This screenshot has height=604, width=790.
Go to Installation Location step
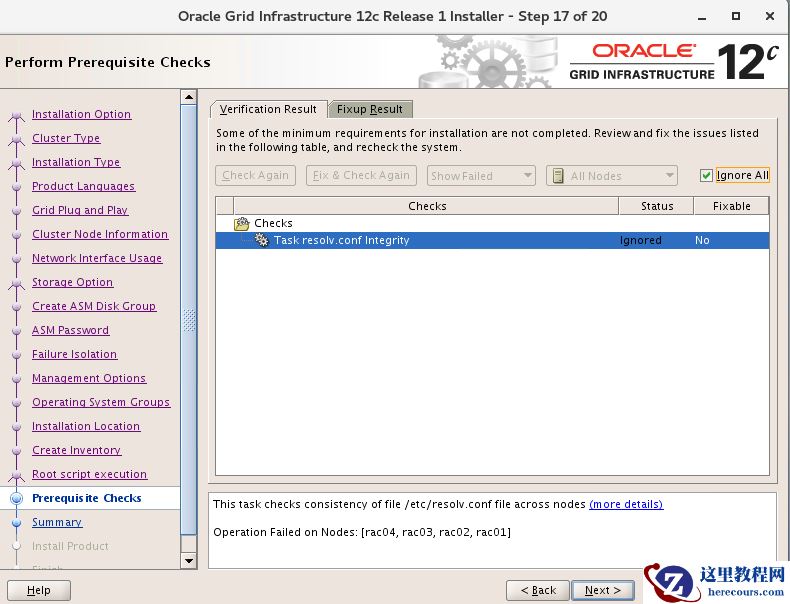click(x=86, y=426)
